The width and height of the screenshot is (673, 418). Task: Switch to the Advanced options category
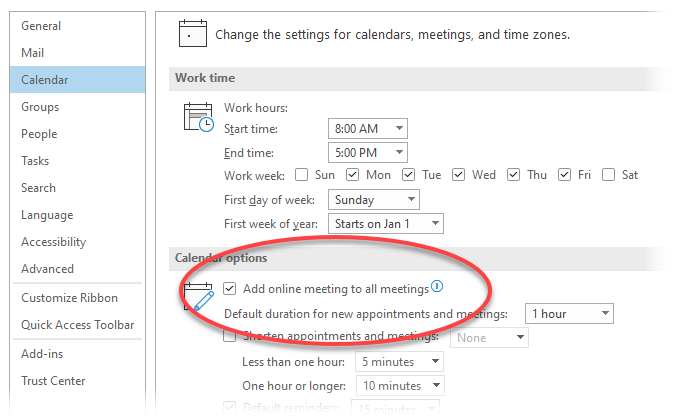pos(47,269)
